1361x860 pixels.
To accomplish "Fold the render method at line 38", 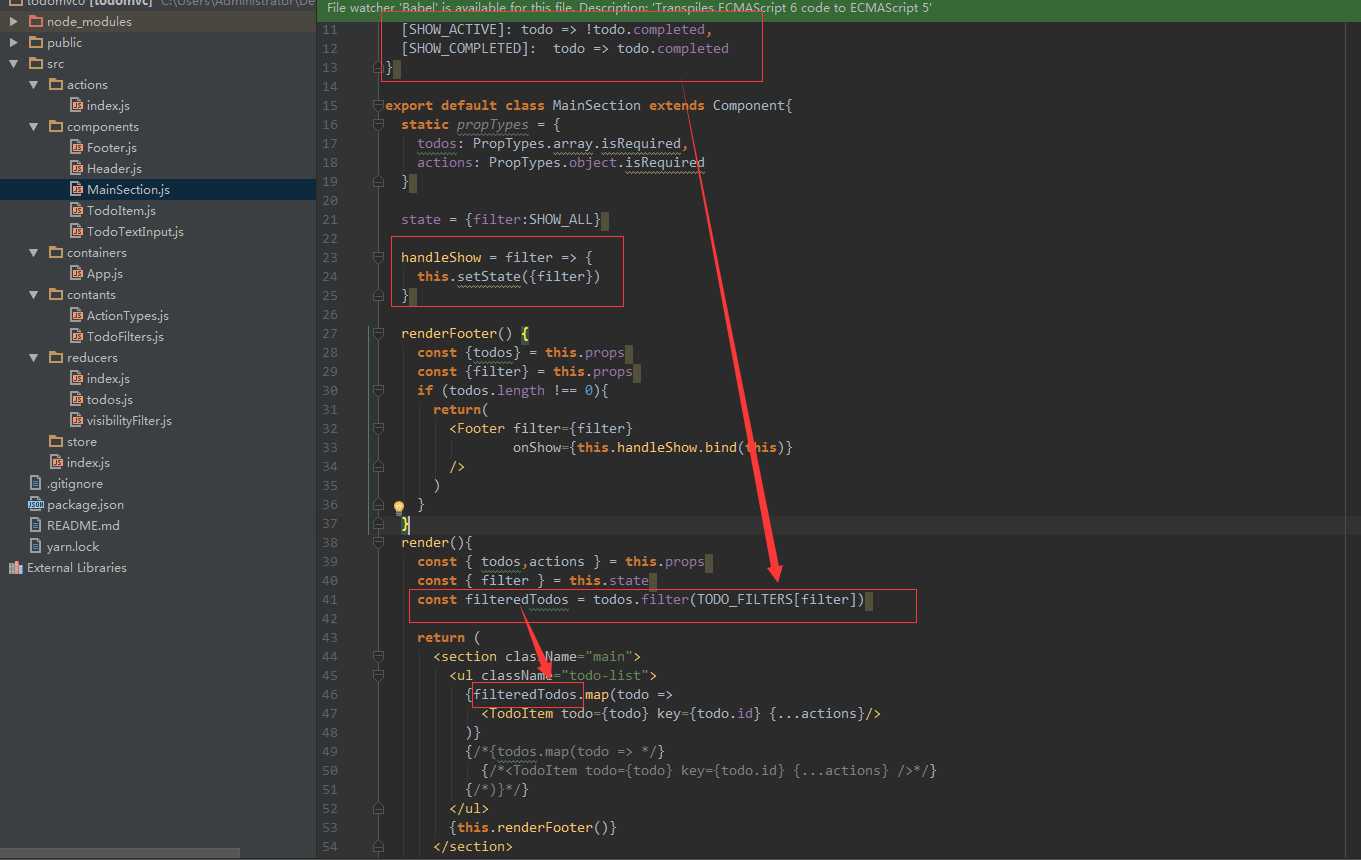I will (x=378, y=542).
